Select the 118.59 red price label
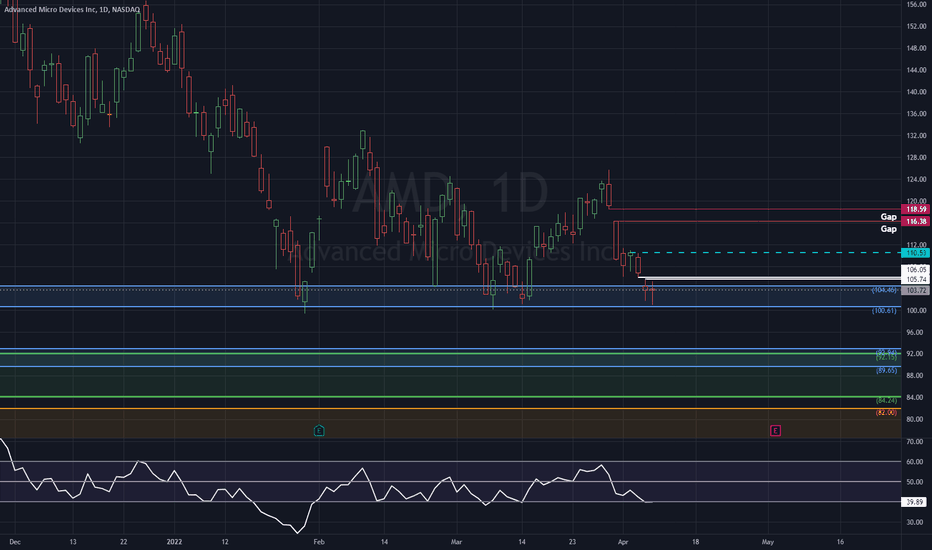 point(915,209)
